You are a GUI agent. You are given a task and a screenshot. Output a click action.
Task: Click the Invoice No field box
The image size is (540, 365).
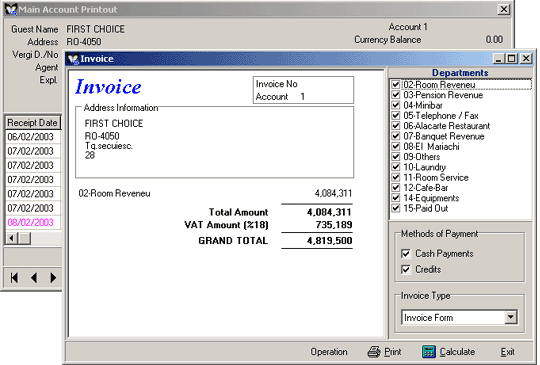[303, 90]
